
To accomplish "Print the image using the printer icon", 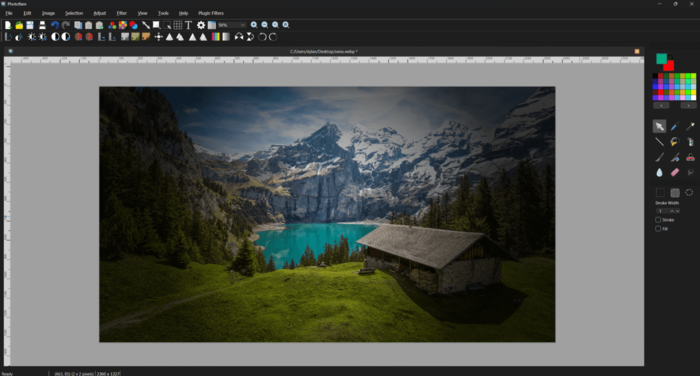I will (x=42, y=25).
